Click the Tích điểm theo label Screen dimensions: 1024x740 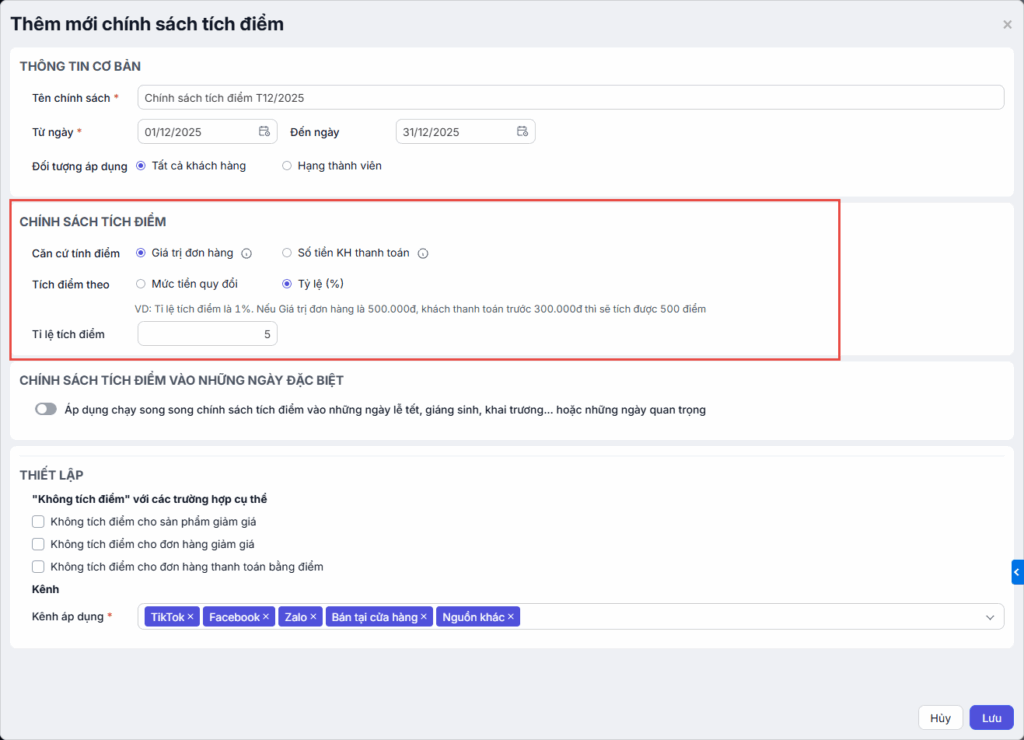click(x=71, y=284)
